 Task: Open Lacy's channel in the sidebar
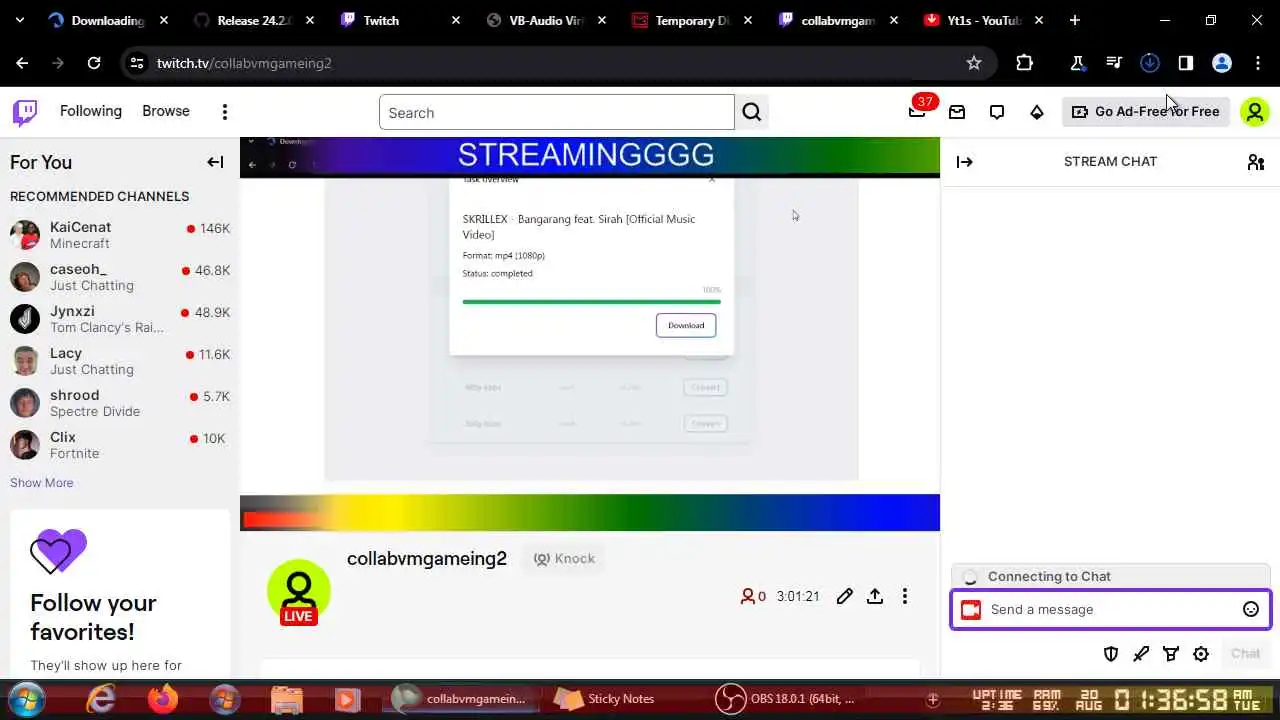(120, 361)
